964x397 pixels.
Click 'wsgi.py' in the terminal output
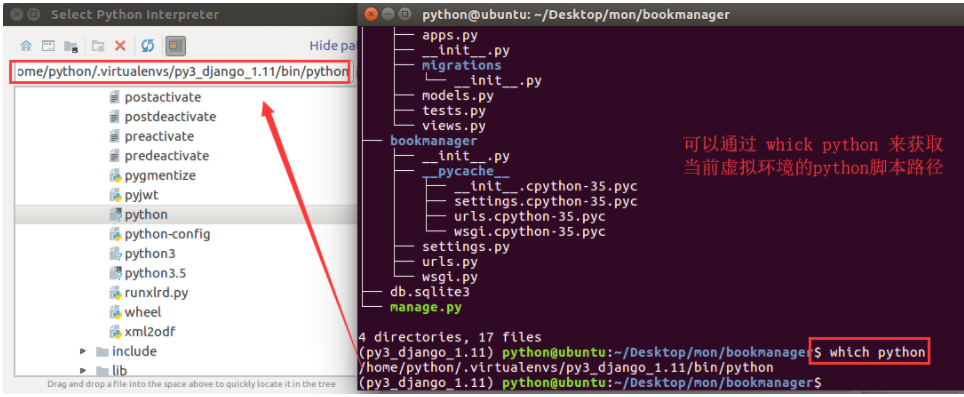pos(450,277)
